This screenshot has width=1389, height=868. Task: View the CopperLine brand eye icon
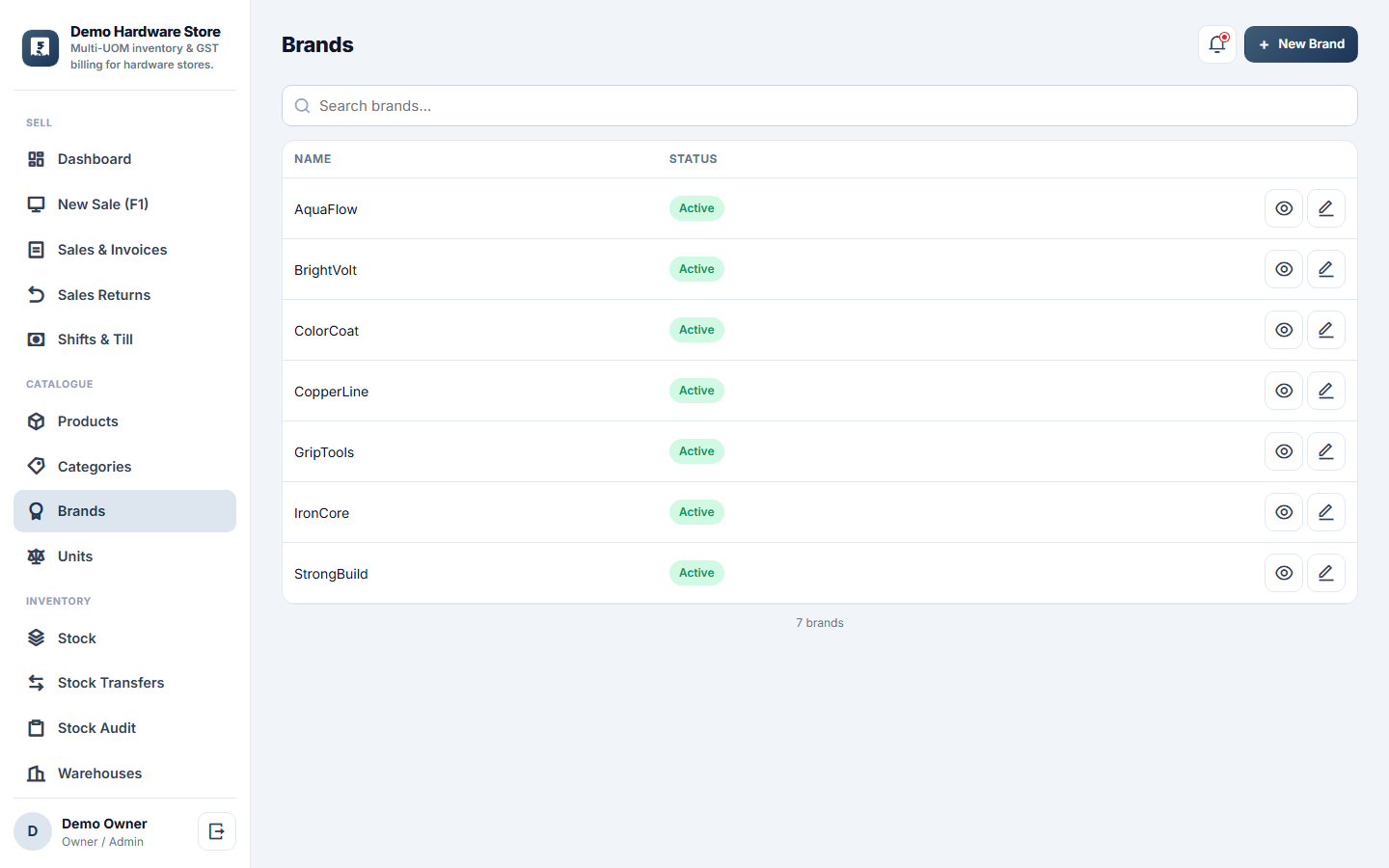coord(1284,391)
